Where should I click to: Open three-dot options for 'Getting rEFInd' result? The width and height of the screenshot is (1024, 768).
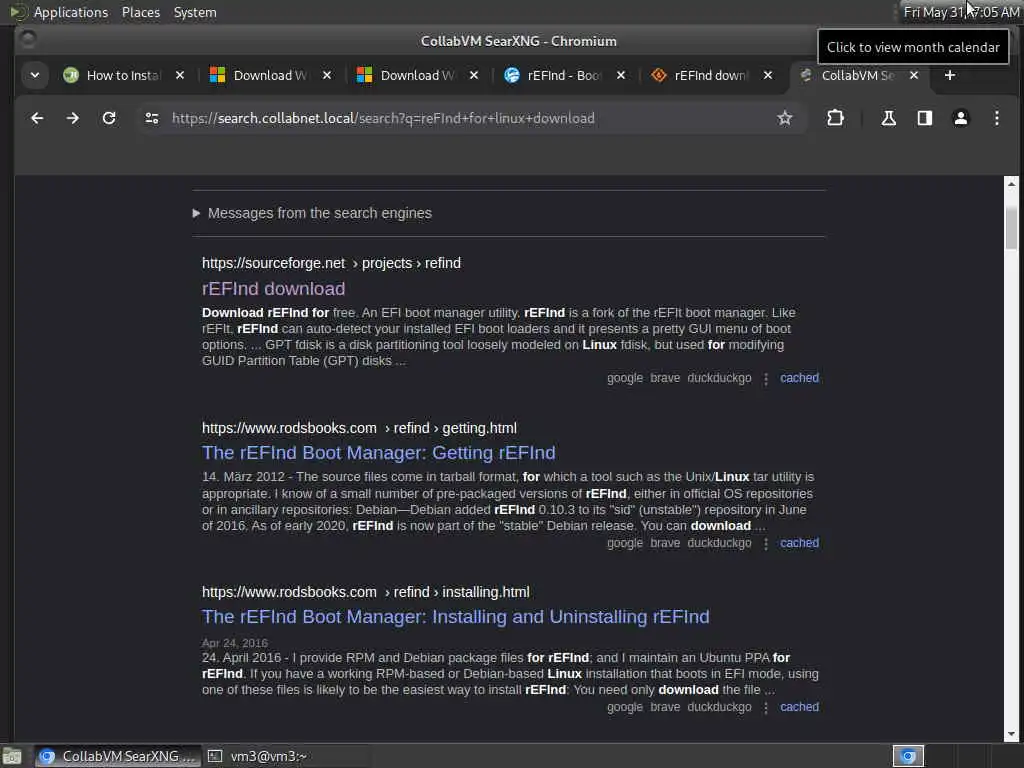[766, 543]
